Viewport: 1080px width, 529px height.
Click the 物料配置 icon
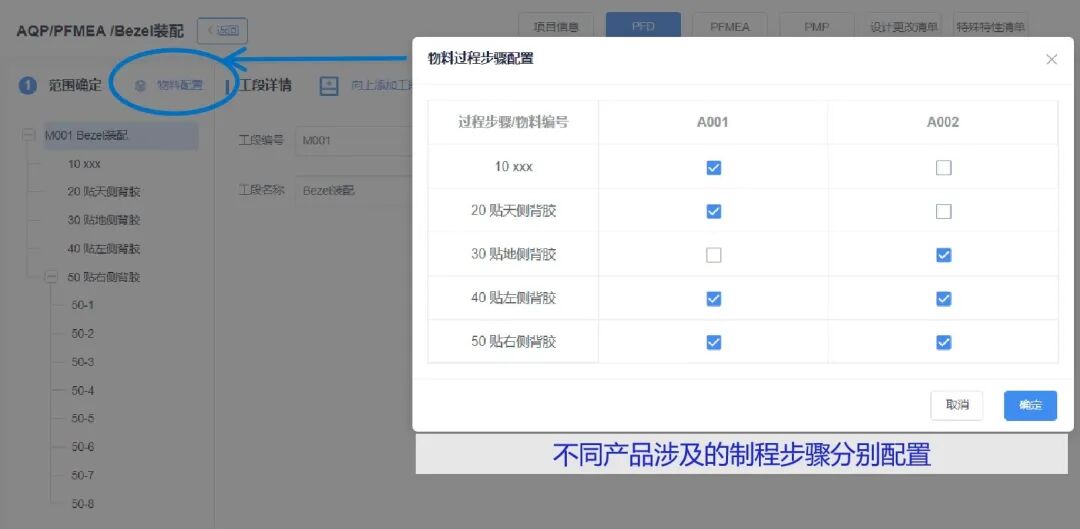click(141, 85)
